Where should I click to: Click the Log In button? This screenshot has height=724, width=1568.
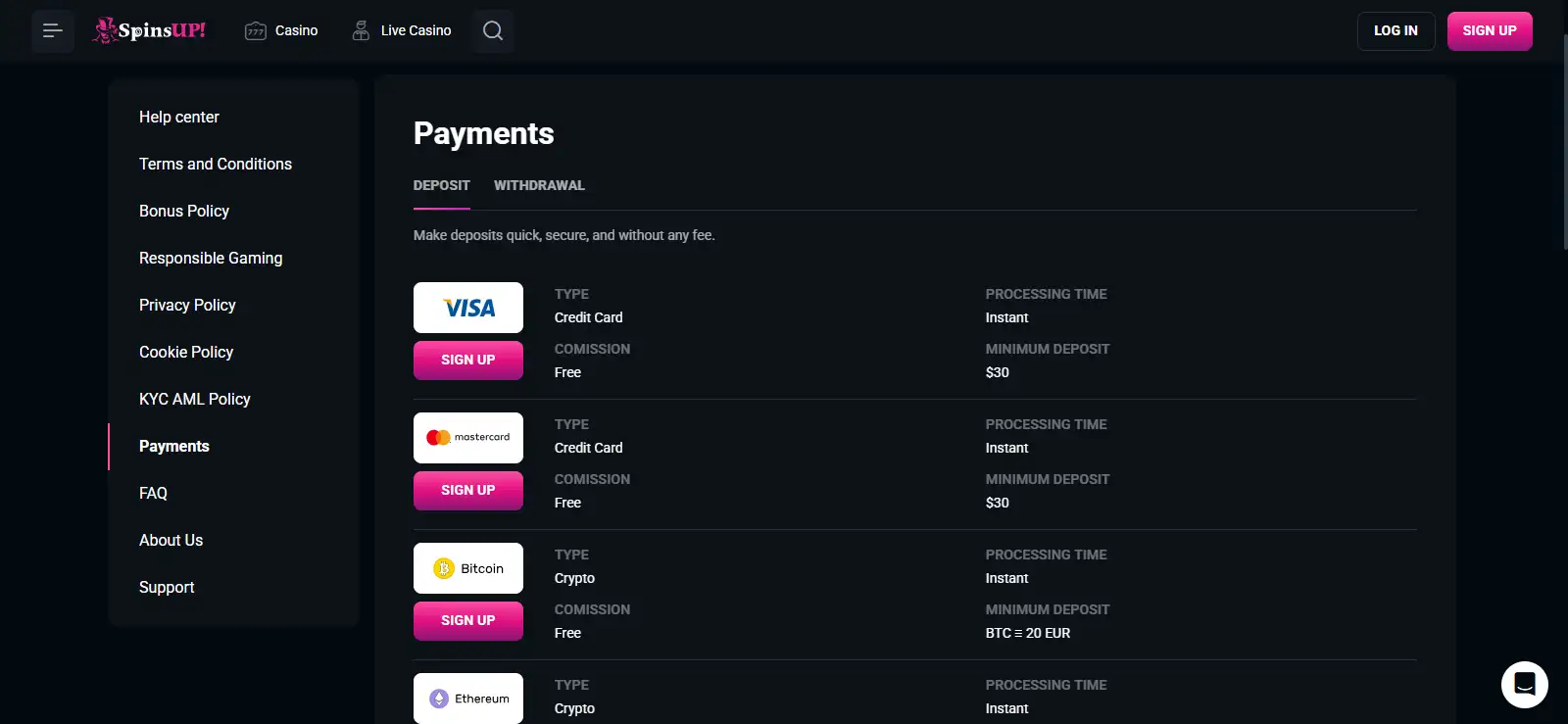click(1396, 31)
